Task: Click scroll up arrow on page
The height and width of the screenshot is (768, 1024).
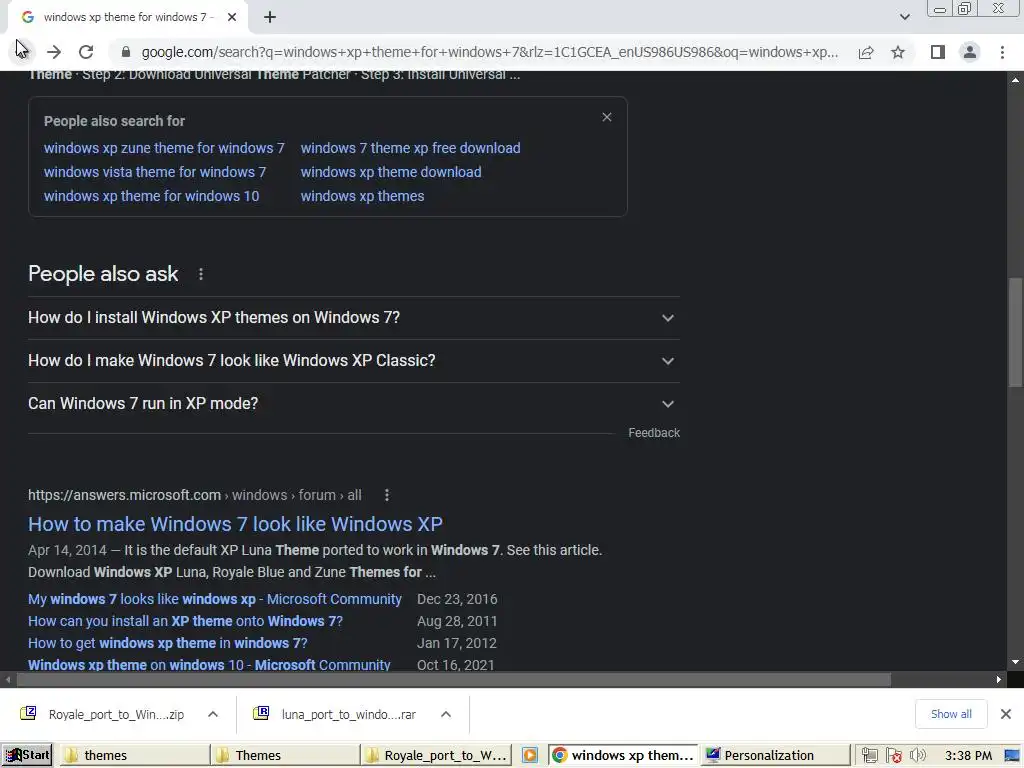Action: [x=1015, y=80]
